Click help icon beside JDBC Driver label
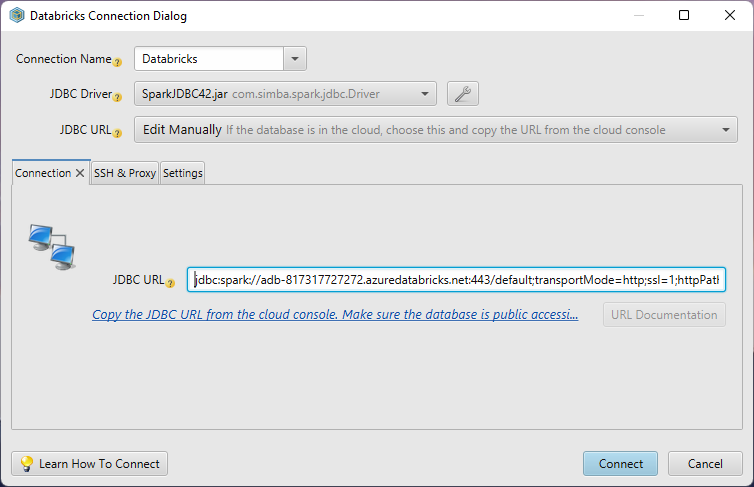This screenshot has width=754, height=487. click(x=117, y=97)
